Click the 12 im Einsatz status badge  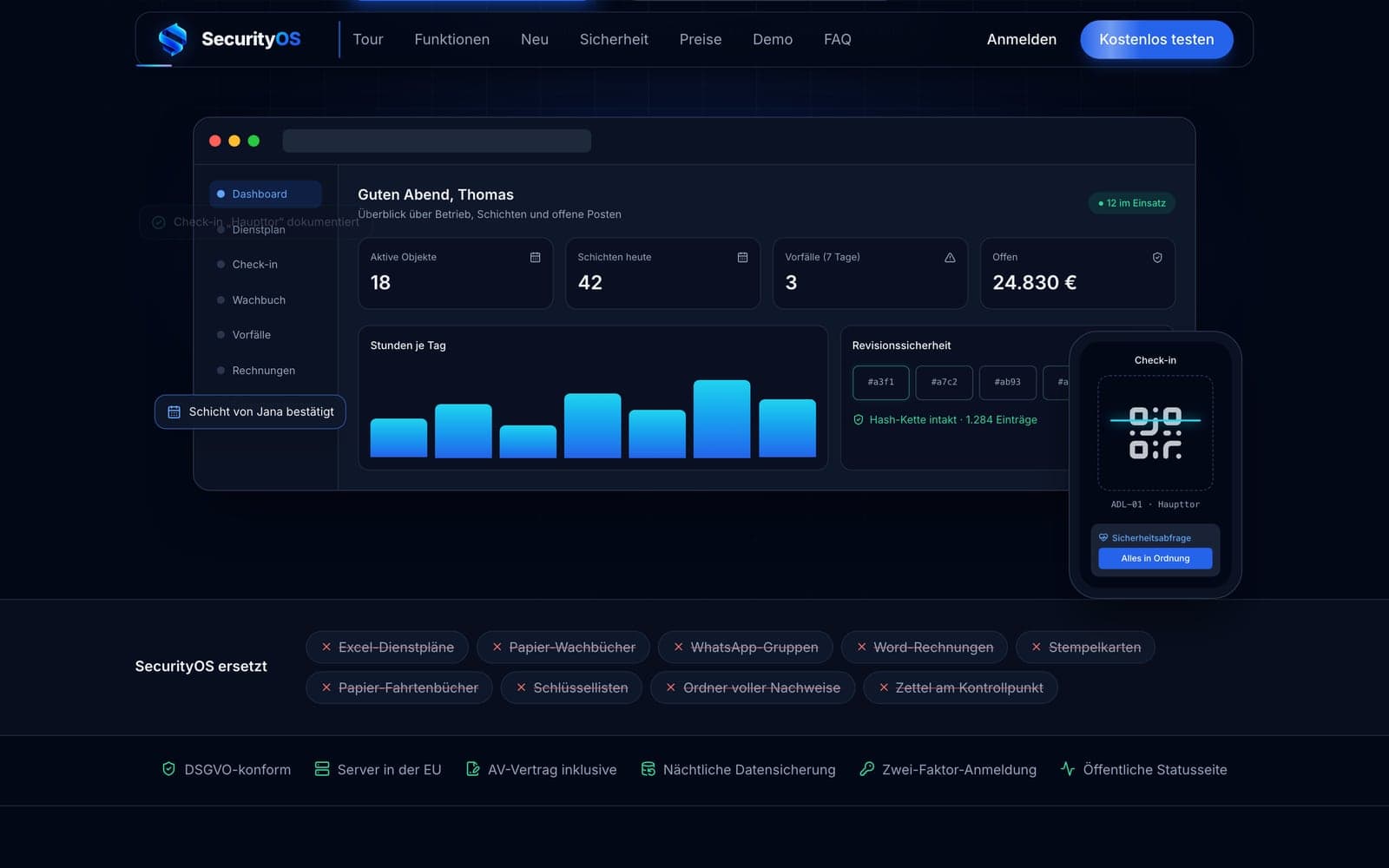(x=1131, y=203)
